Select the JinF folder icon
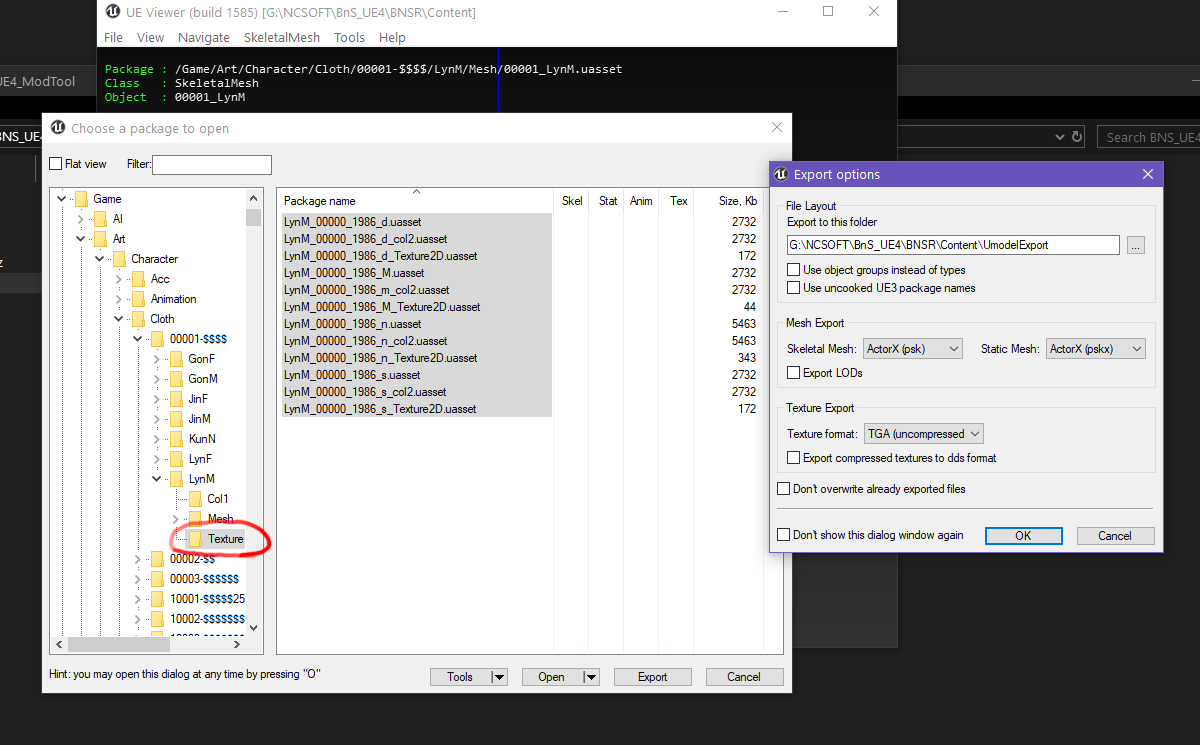Image resolution: width=1200 pixels, height=745 pixels. click(x=176, y=399)
